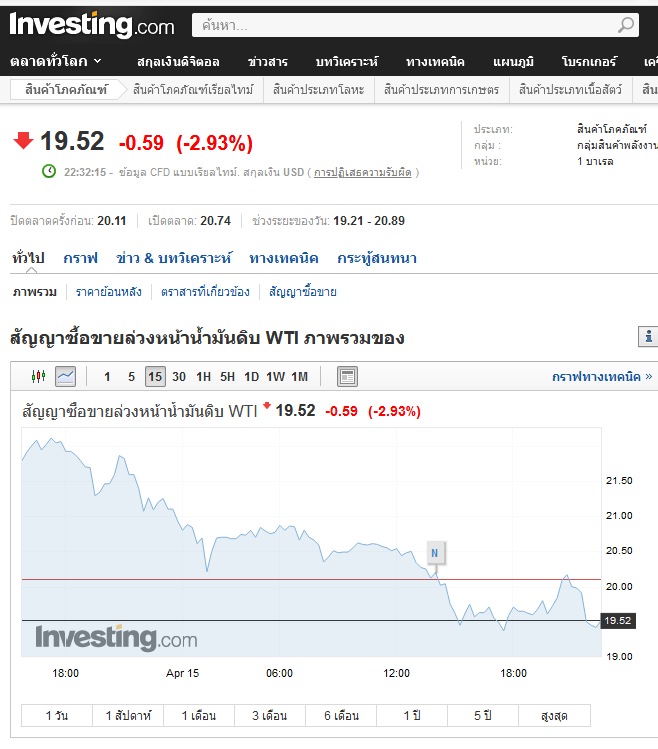Click the green clock icon

coord(49,171)
